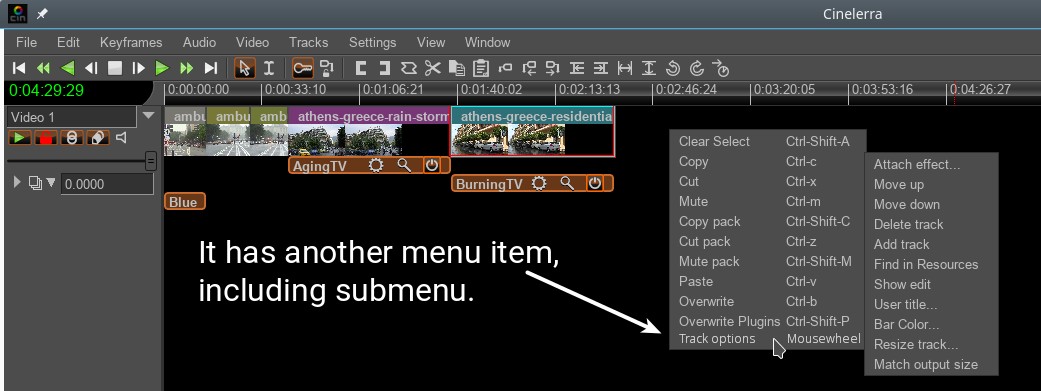The width and height of the screenshot is (1041, 391).
Task: Open the Video 1 track dropdown arrow
Action: tap(149, 116)
